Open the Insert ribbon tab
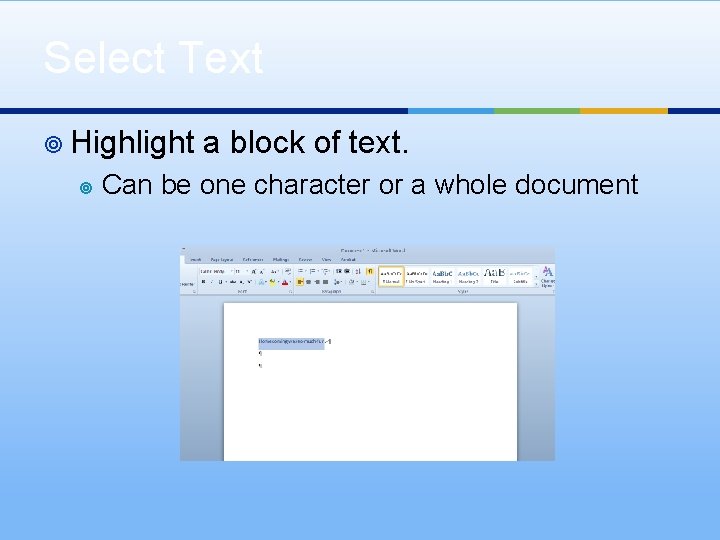The width and height of the screenshot is (720, 540). click(196, 259)
